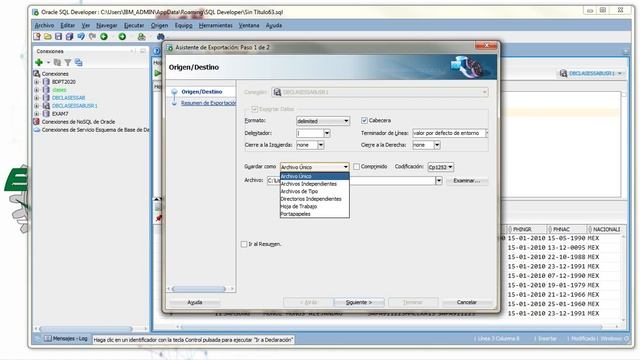The width and height of the screenshot is (640, 360).
Task: Click into the Archivo file path field
Action: (351, 181)
